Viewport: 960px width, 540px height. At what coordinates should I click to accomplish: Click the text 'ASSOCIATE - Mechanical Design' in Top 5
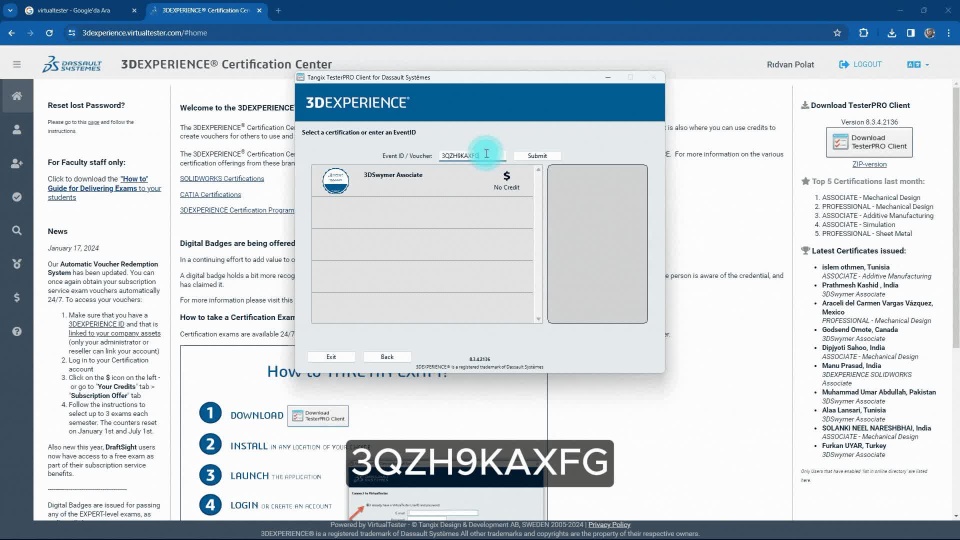tap(871, 198)
